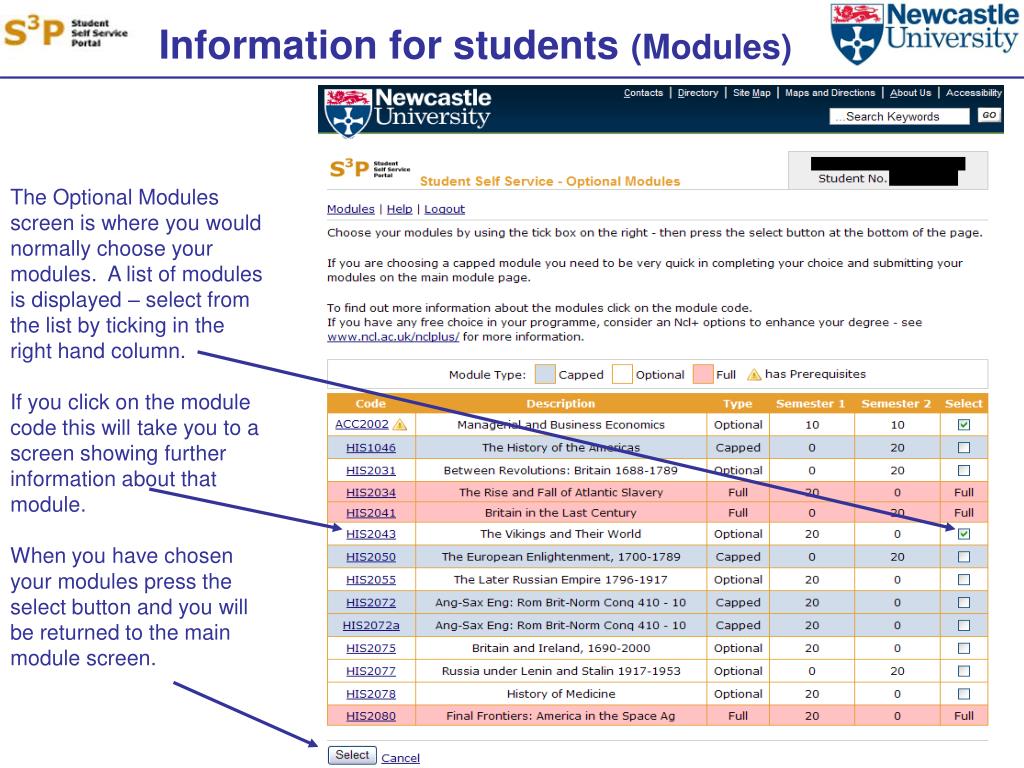
Task: Click the Logout link
Action: pos(445,209)
